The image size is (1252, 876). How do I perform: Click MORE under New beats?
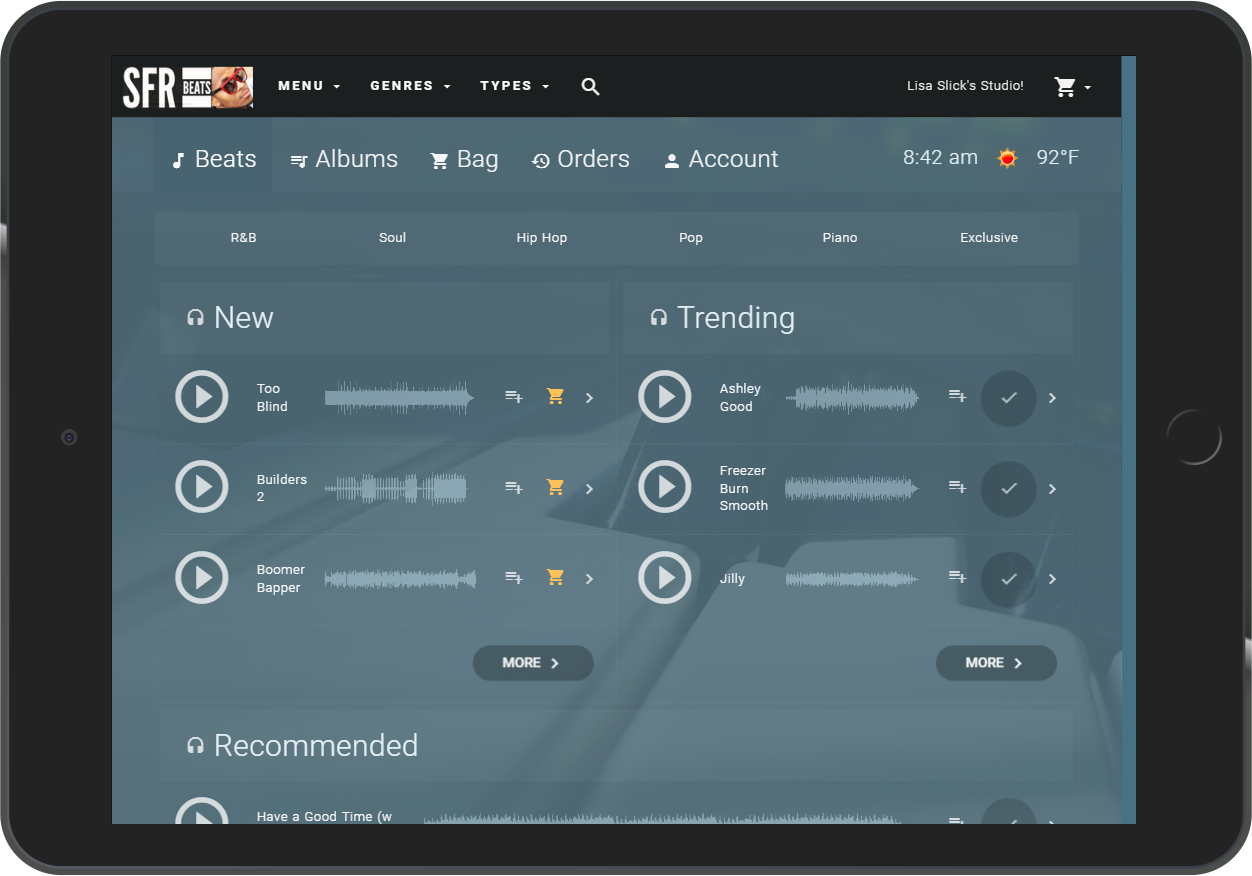[x=532, y=663]
